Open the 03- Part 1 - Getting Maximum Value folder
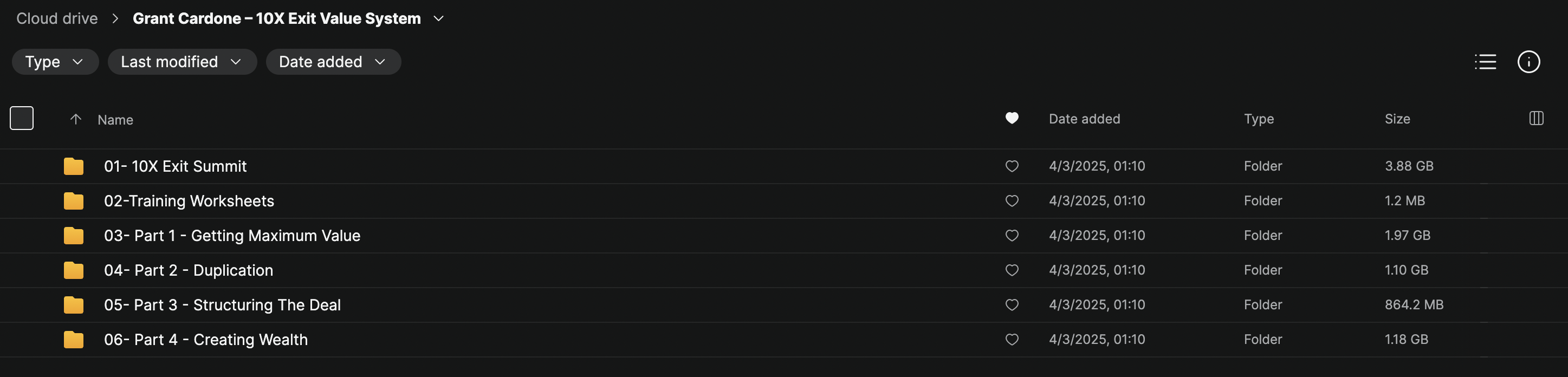Screen dimensions: 1568x377 click(x=232, y=236)
